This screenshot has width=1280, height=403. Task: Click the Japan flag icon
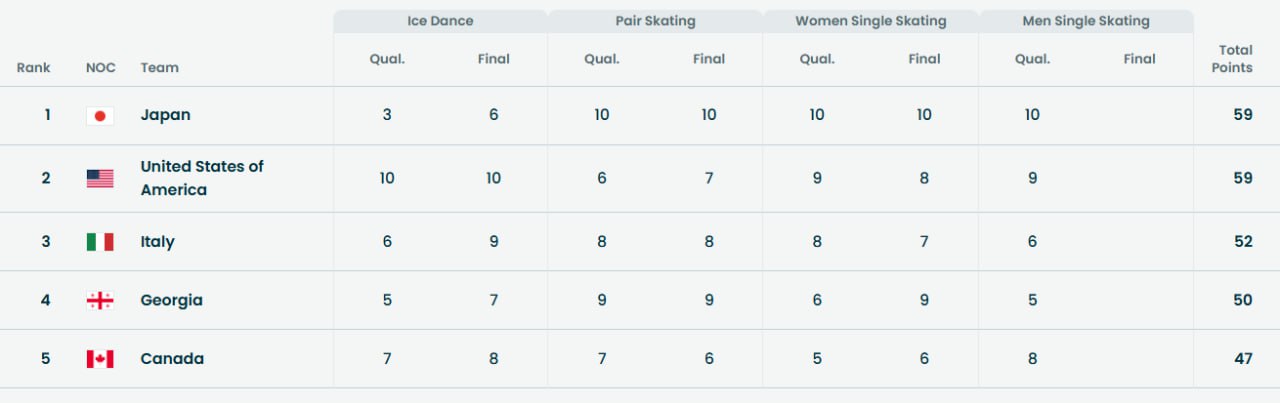point(100,116)
